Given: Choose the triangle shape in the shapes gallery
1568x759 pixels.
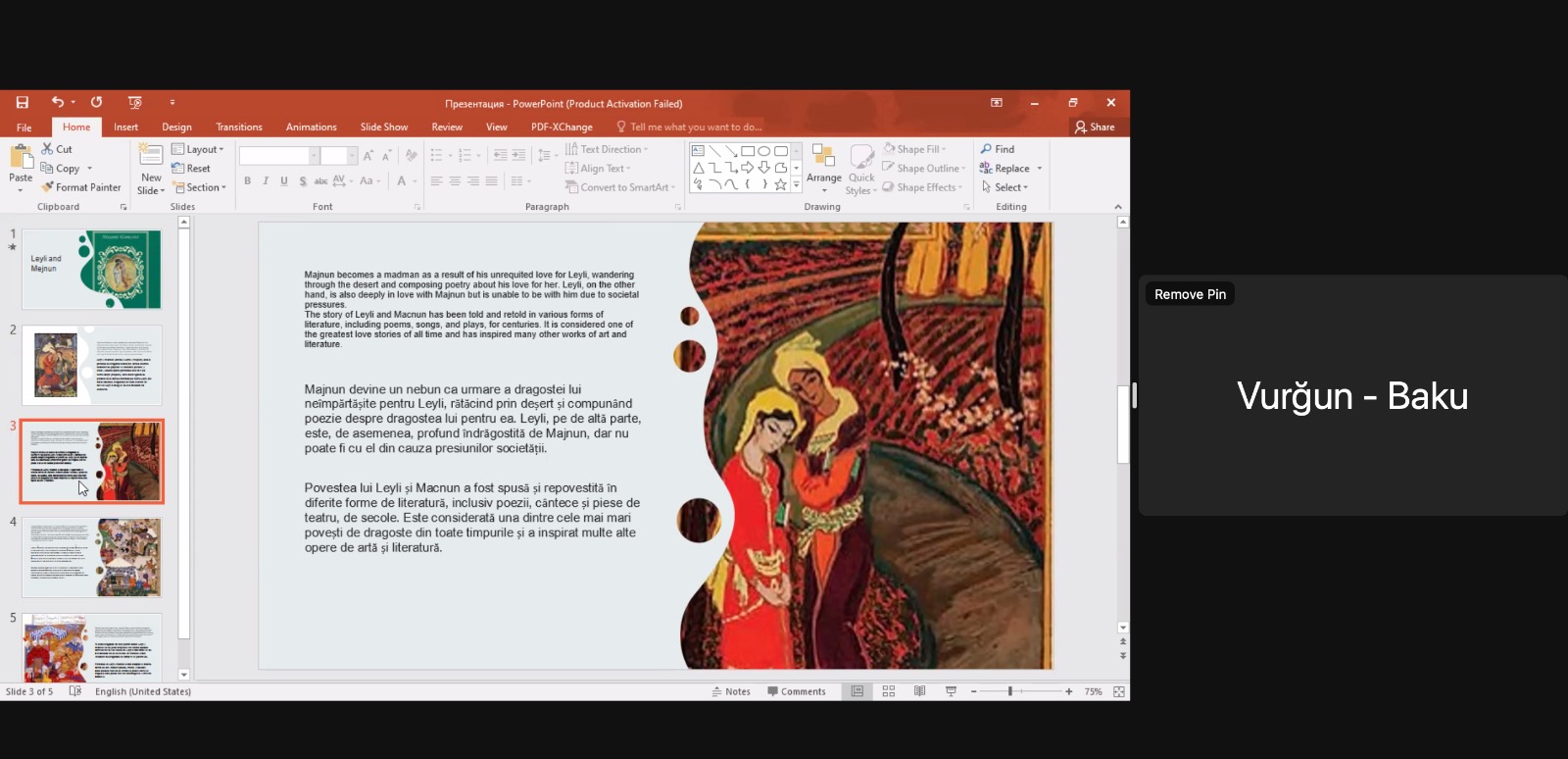Looking at the screenshot, I should pos(698,168).
